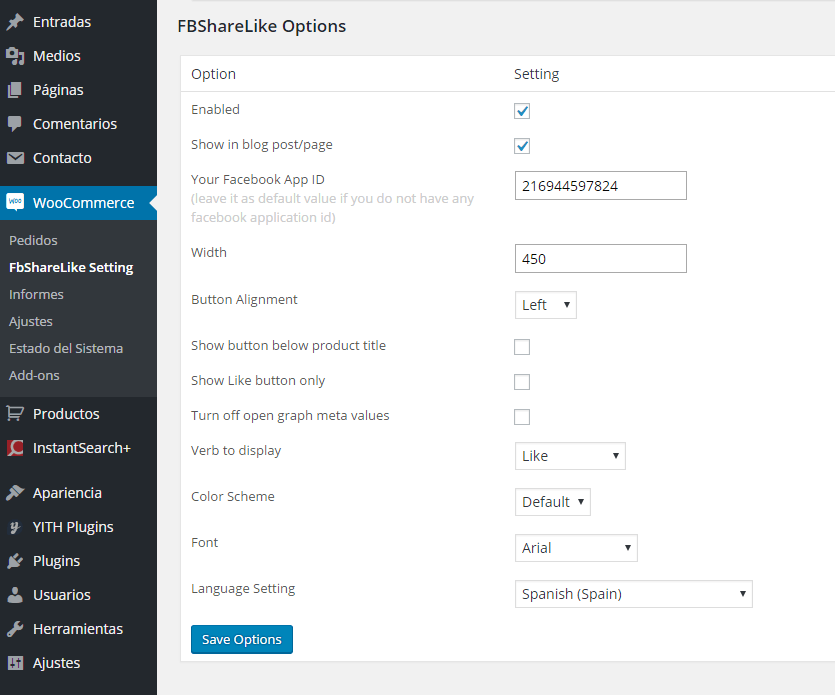Open the Comentarios menu
835x695 pixels.
pyautogui.click(x=78, y=124)
